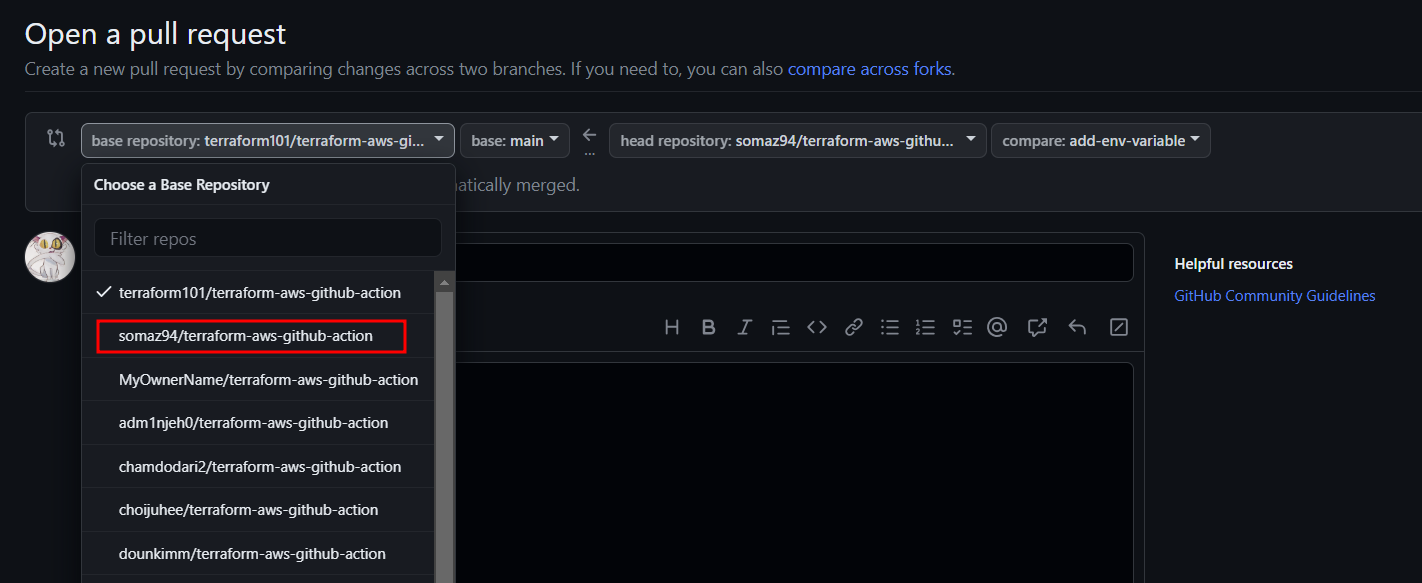This screenshot has height=583, width=1422.
Task: Select dounkimm/terraform-aws-github-action repository
Action: click(x=259, y=554)
